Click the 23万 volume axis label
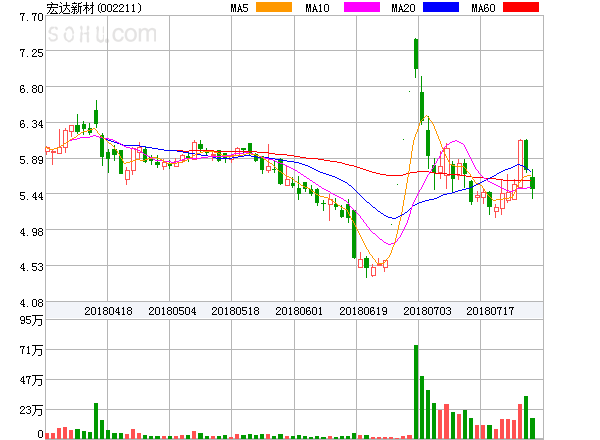The width and height of the screenshot is (600, 440). pos(31,410)
